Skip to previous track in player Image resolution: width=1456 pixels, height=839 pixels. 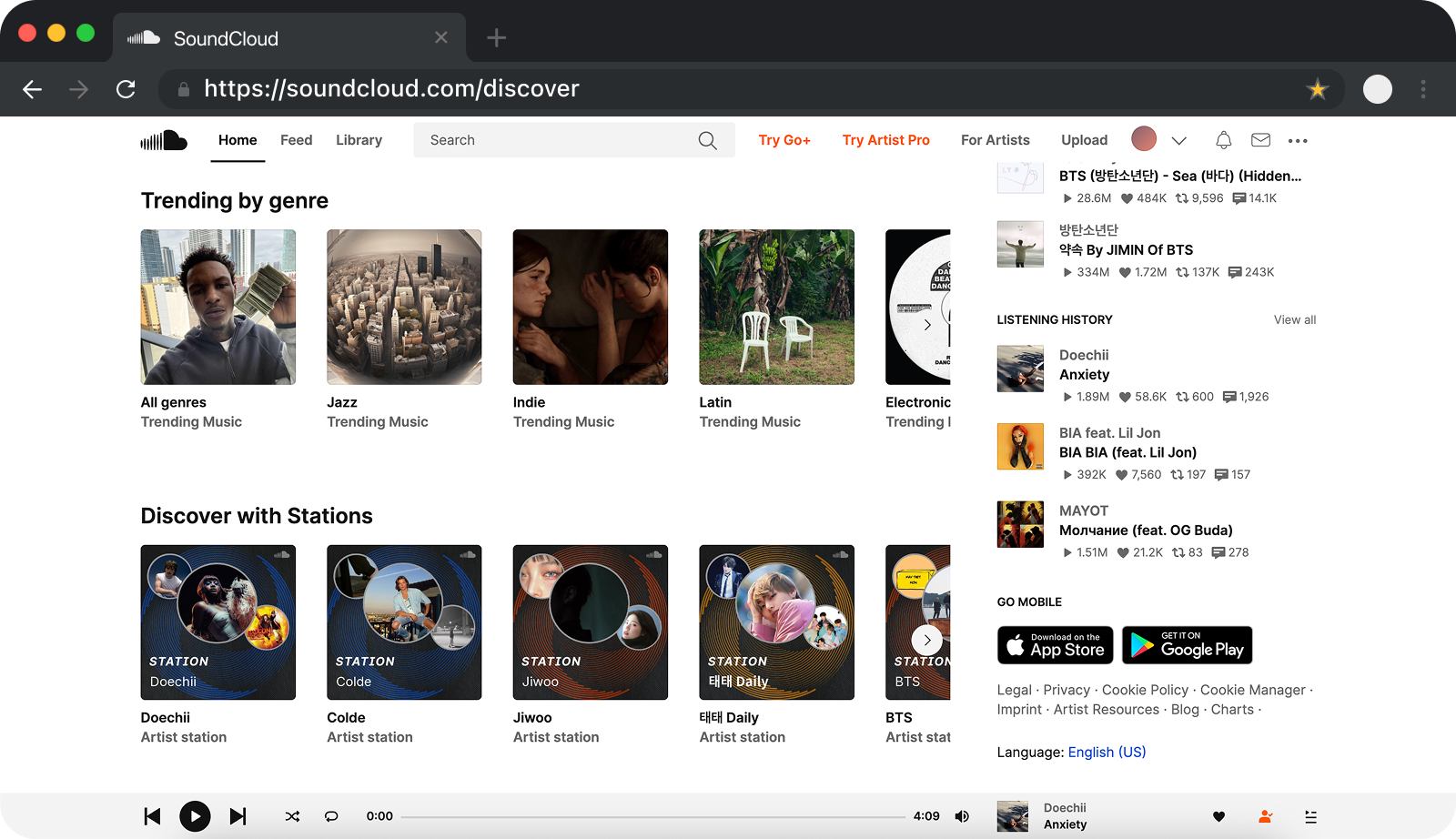pyautogui.click(x=152, y=816)
